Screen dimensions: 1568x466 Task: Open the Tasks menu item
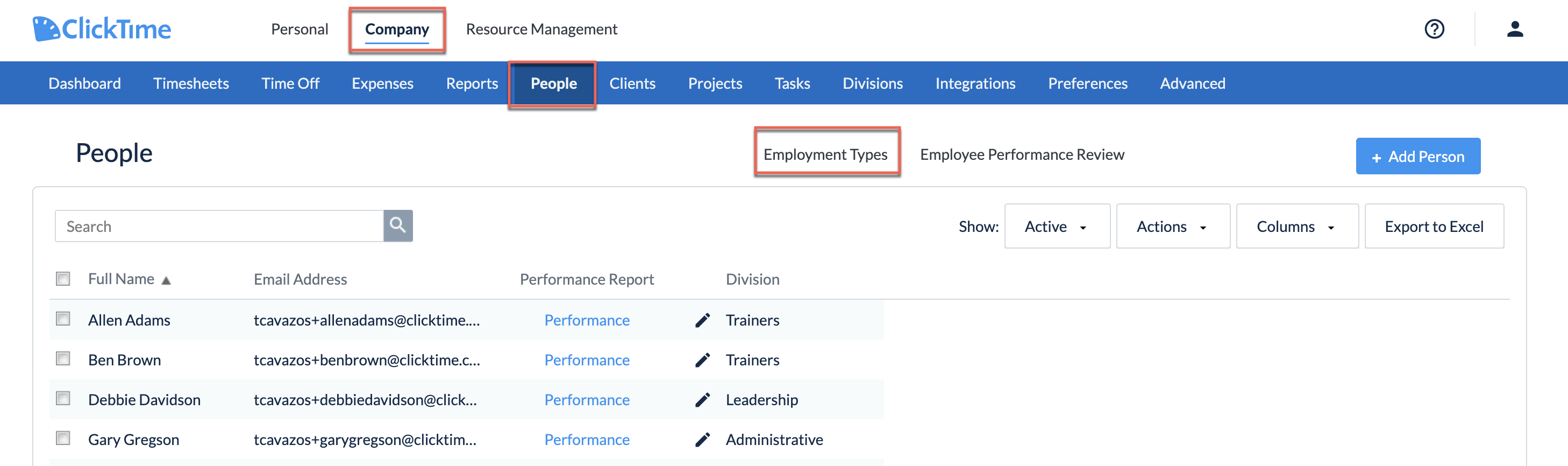[x=792, y=83]
